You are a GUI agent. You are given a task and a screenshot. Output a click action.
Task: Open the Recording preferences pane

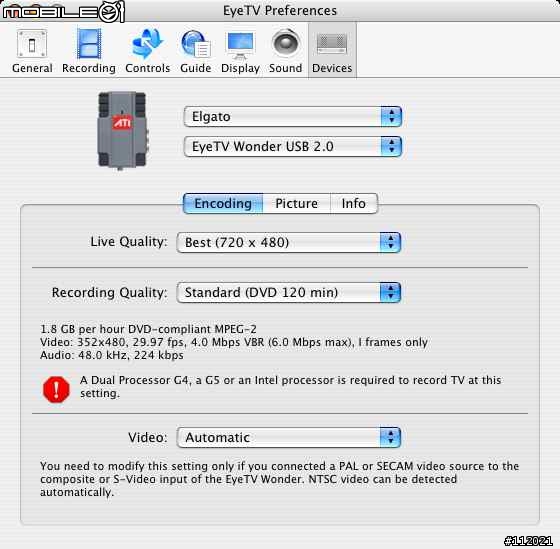(x=89, y=51)
